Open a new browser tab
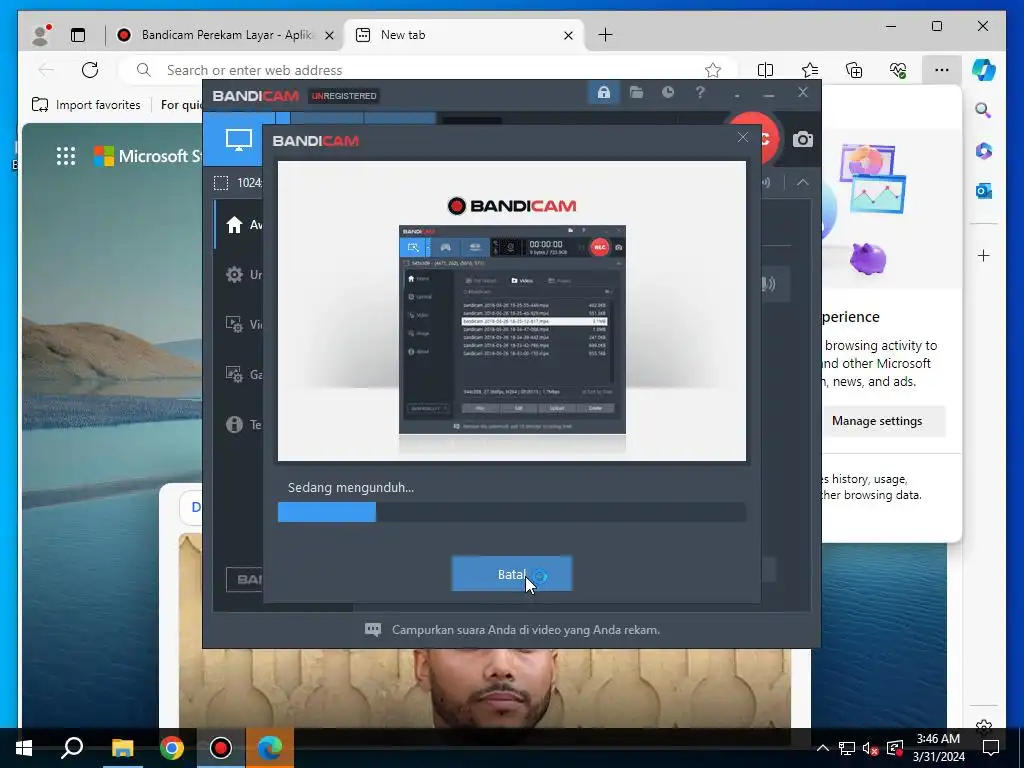The width and height of the screenshot is (1024, 768). coord(605,35)
